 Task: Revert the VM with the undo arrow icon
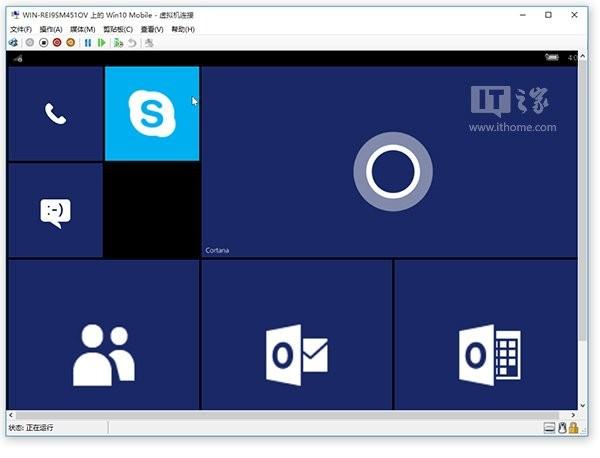point(132,43)
